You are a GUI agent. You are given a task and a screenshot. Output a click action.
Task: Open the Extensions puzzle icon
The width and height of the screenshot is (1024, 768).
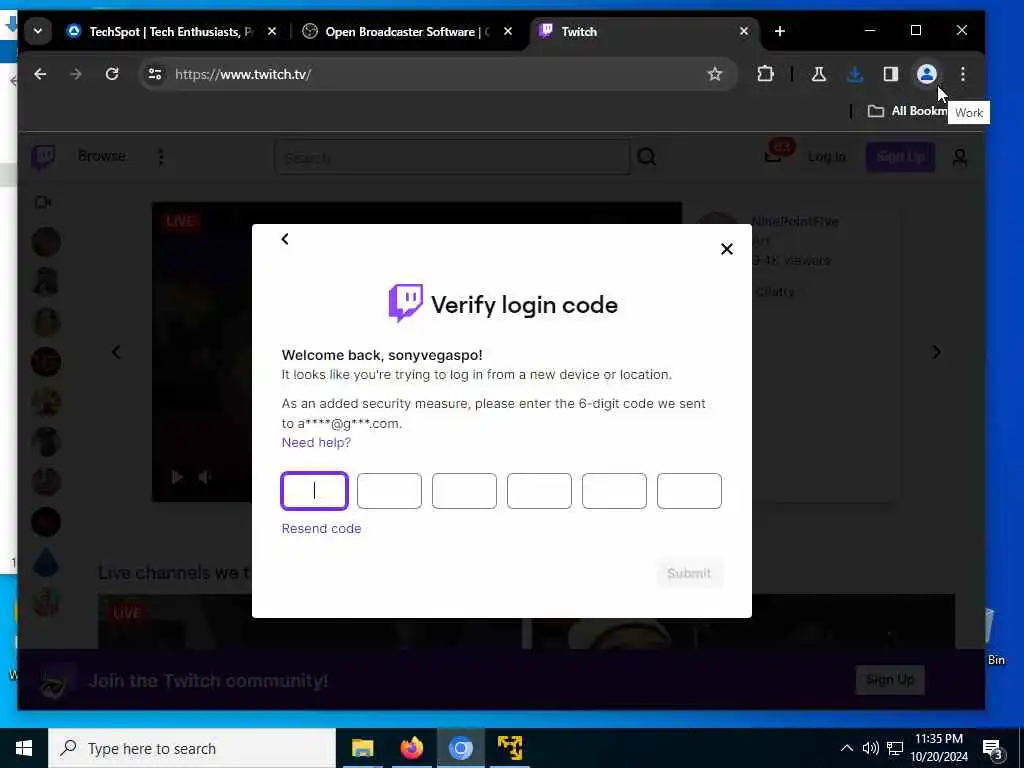(x=765, y=74)
